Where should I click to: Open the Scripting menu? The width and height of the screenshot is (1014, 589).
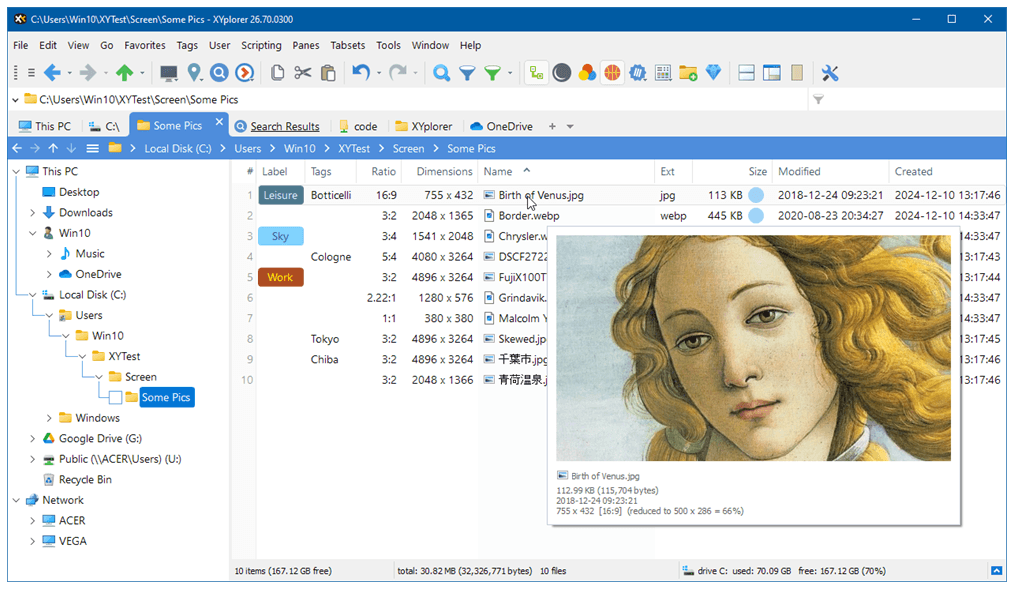[x=261, y=45]
